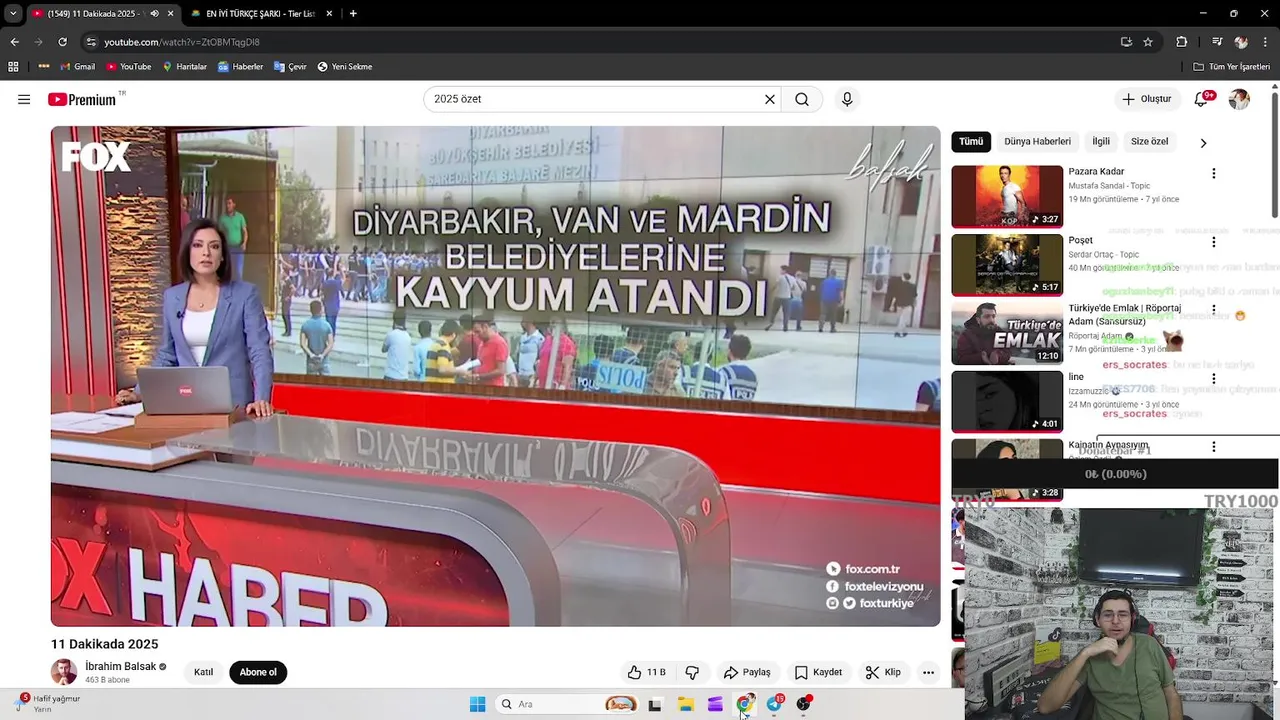Select the Size özel filter chip
Screen dimensions: 1280x720
(1149, 142)
